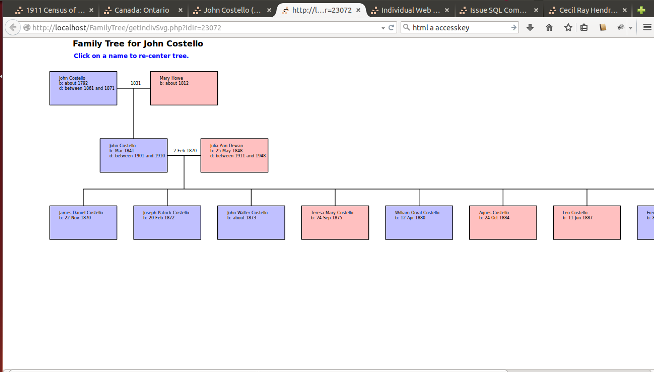The width and height of the screenshot is (654, 372).
Task: Click the favicon of the Cecil Ray Hendr... tab
Action: click(x=553, y=10)
